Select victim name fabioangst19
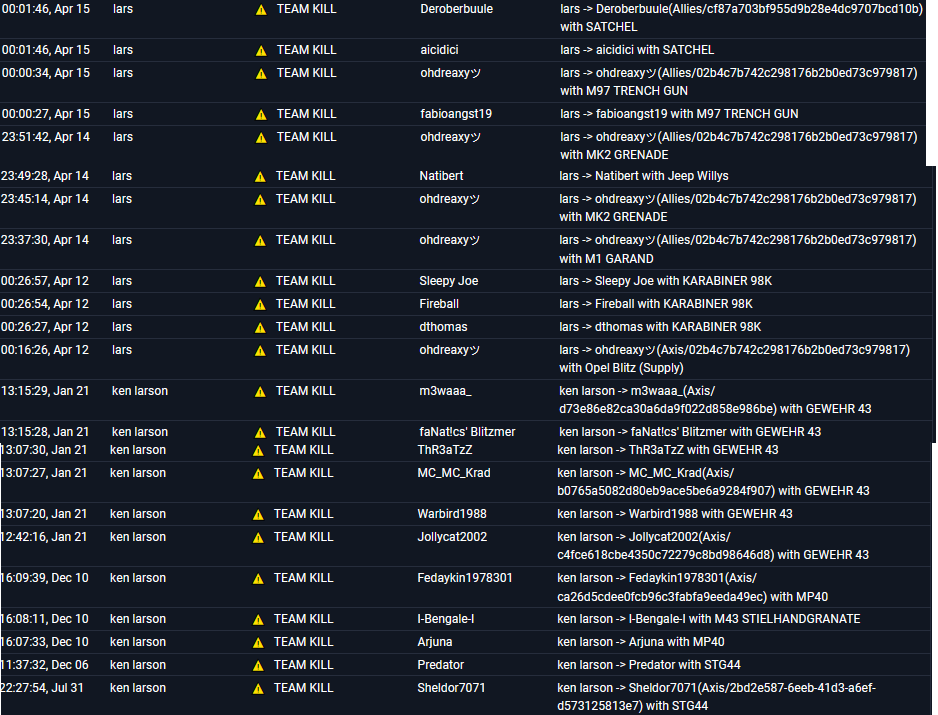This screenshot has height=715, width=938. coord(455,114)
